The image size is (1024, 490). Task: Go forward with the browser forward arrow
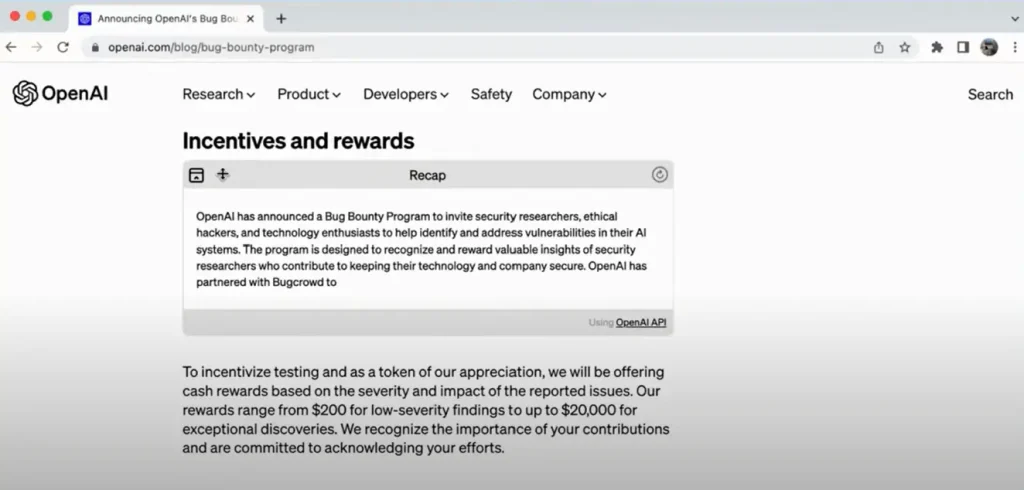37,47
